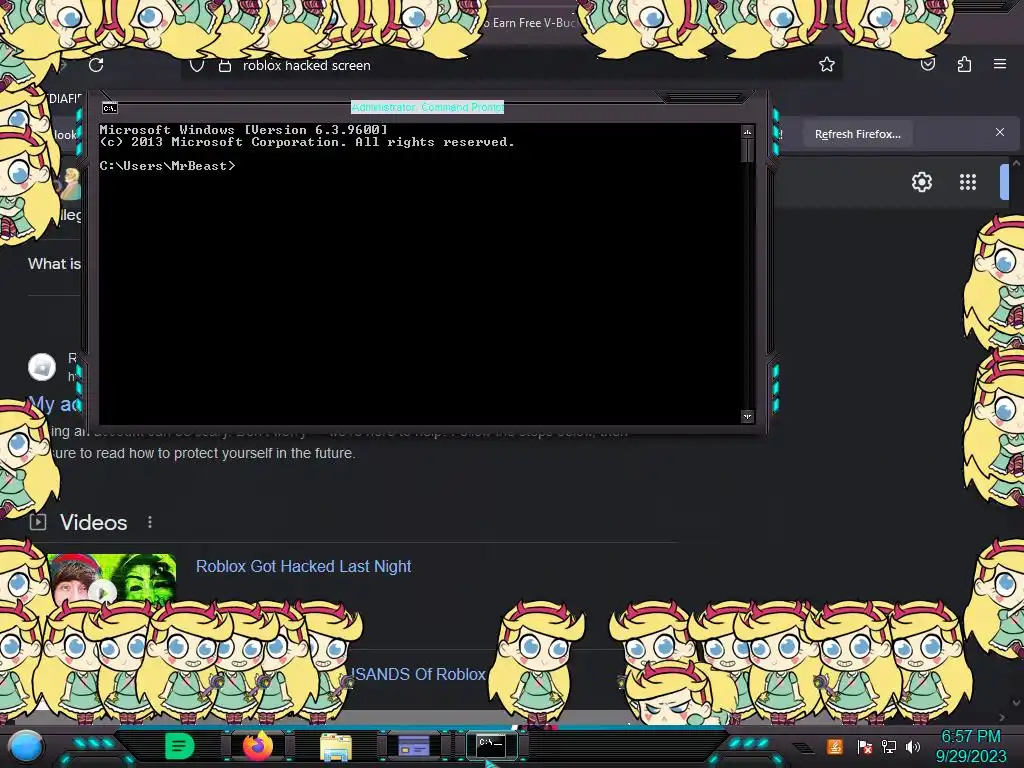Switch to Firefox from the taskbar
The width and height of the screenshot is (1024, 768).
(257, 746)
